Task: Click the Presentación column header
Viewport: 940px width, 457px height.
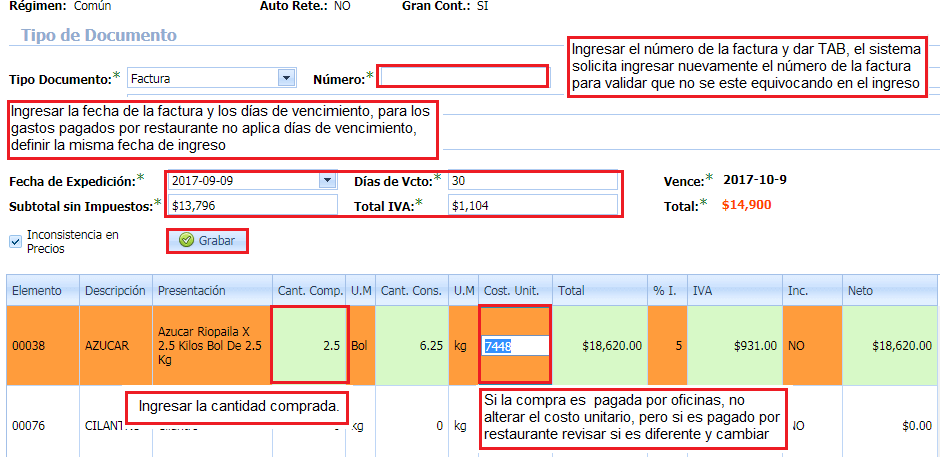Action: 212,291
